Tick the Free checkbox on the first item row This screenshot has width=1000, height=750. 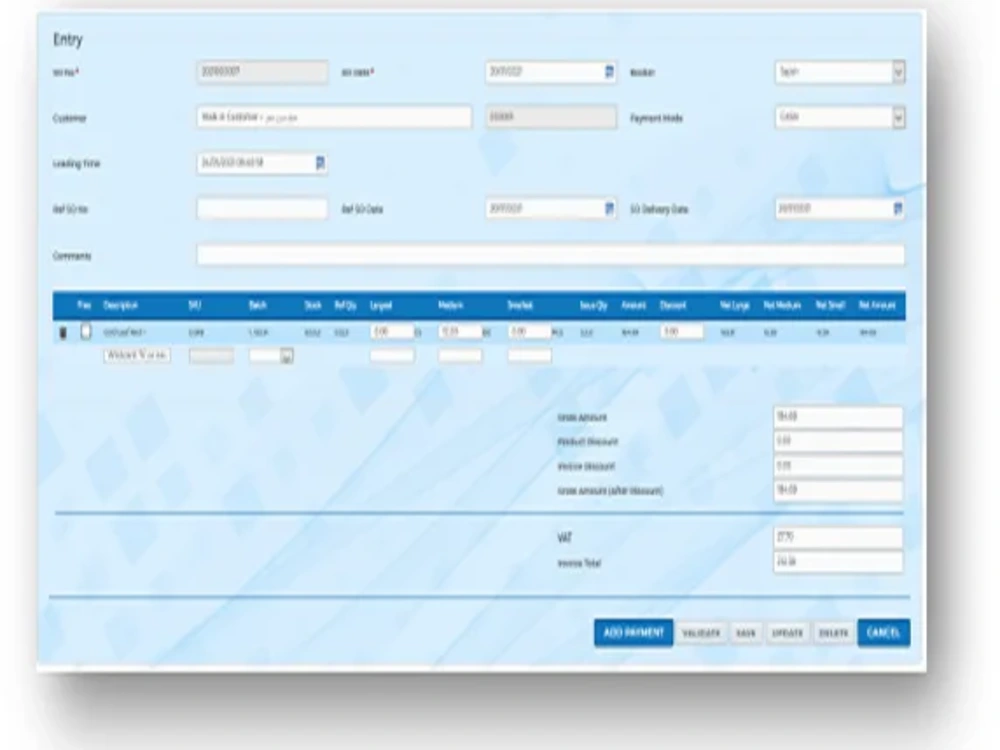86,332
